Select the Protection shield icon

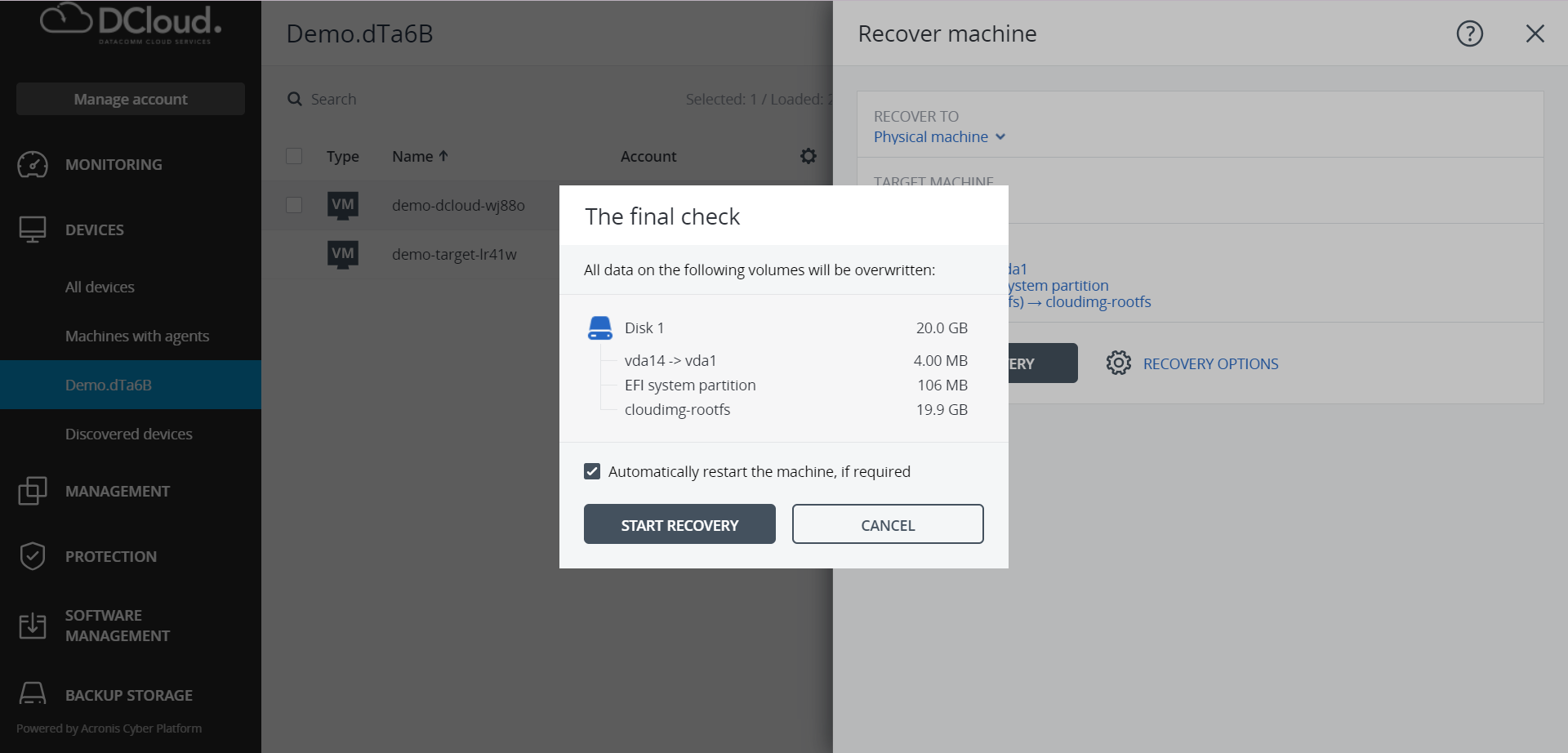coord(33,556)
